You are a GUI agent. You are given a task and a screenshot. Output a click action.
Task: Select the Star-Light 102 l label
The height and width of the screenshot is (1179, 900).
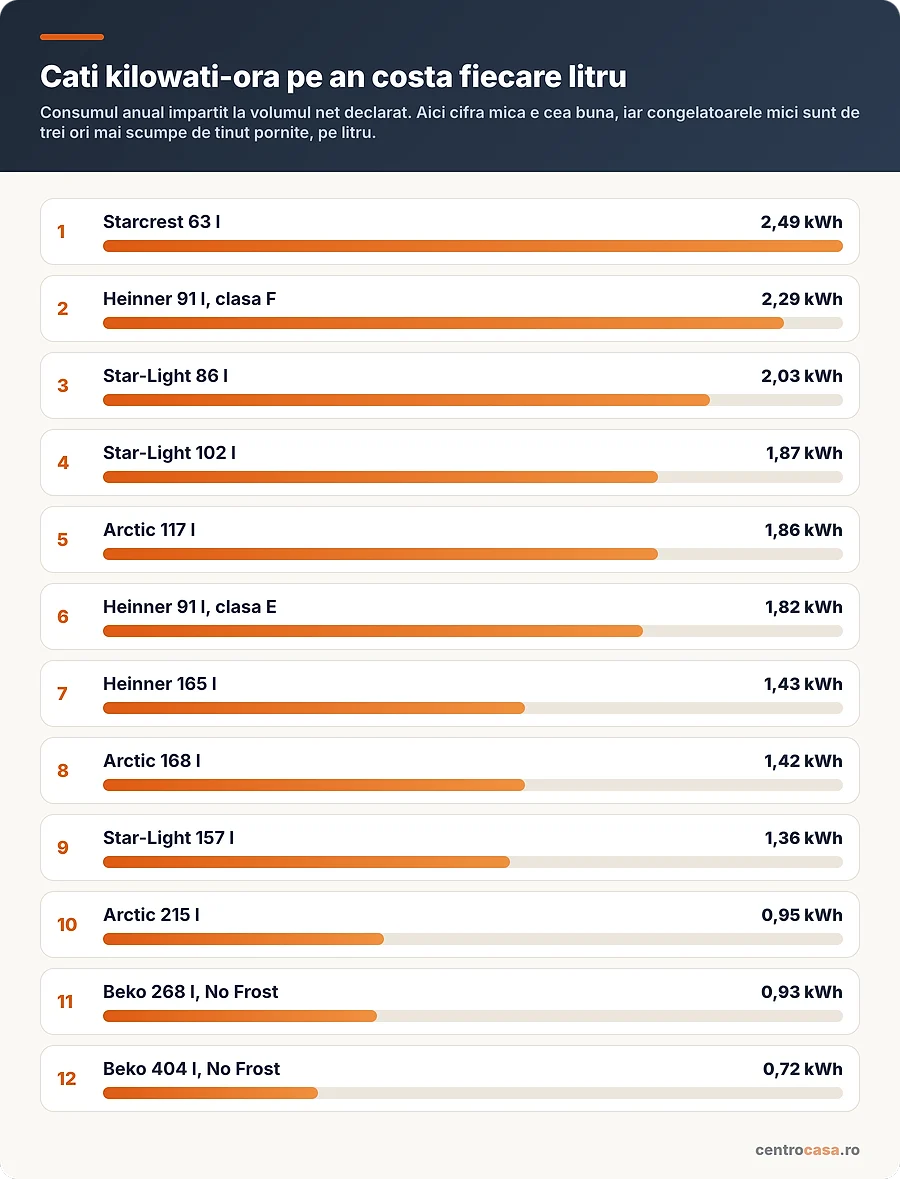169,453
